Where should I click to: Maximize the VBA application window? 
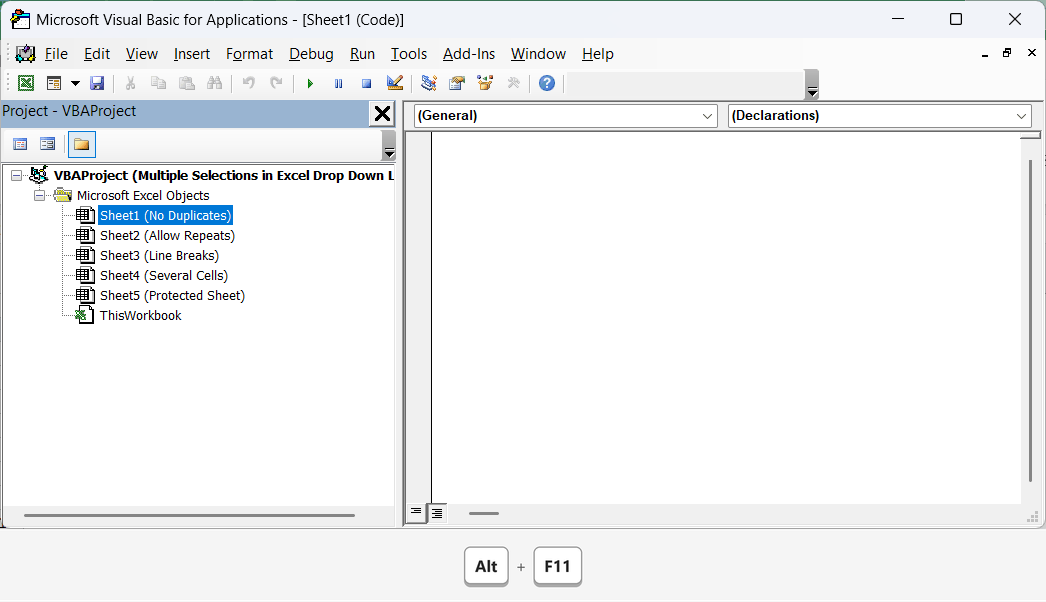tap(956, 19)
